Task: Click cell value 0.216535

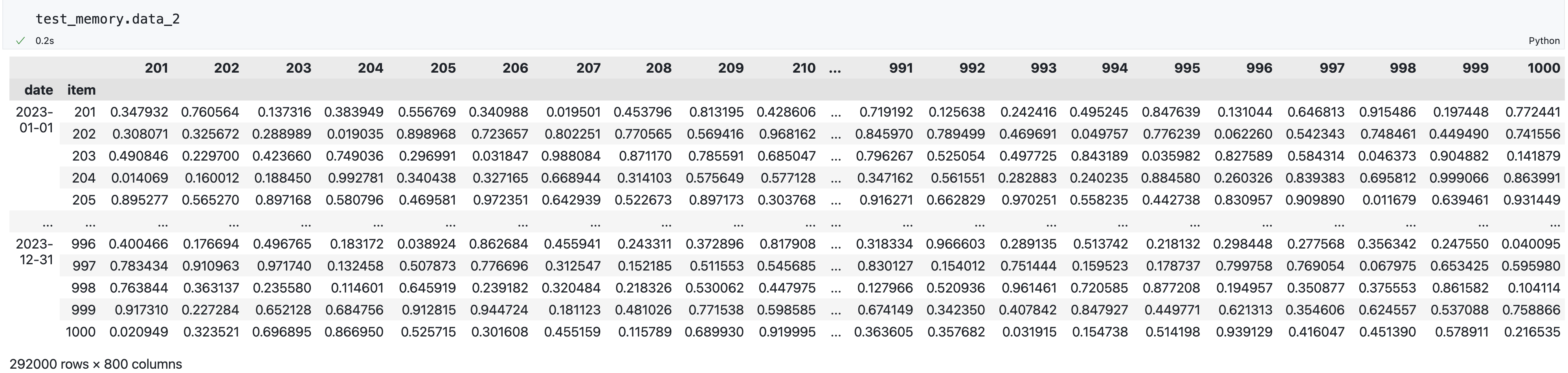Action: pos(1531,332)
